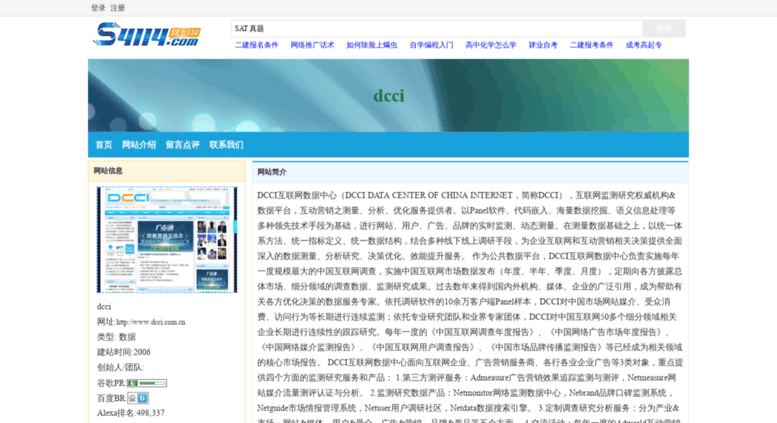777x423 pixels.
Task: Switch to the 留言点评 nav tab
Action: click(182, 145)
